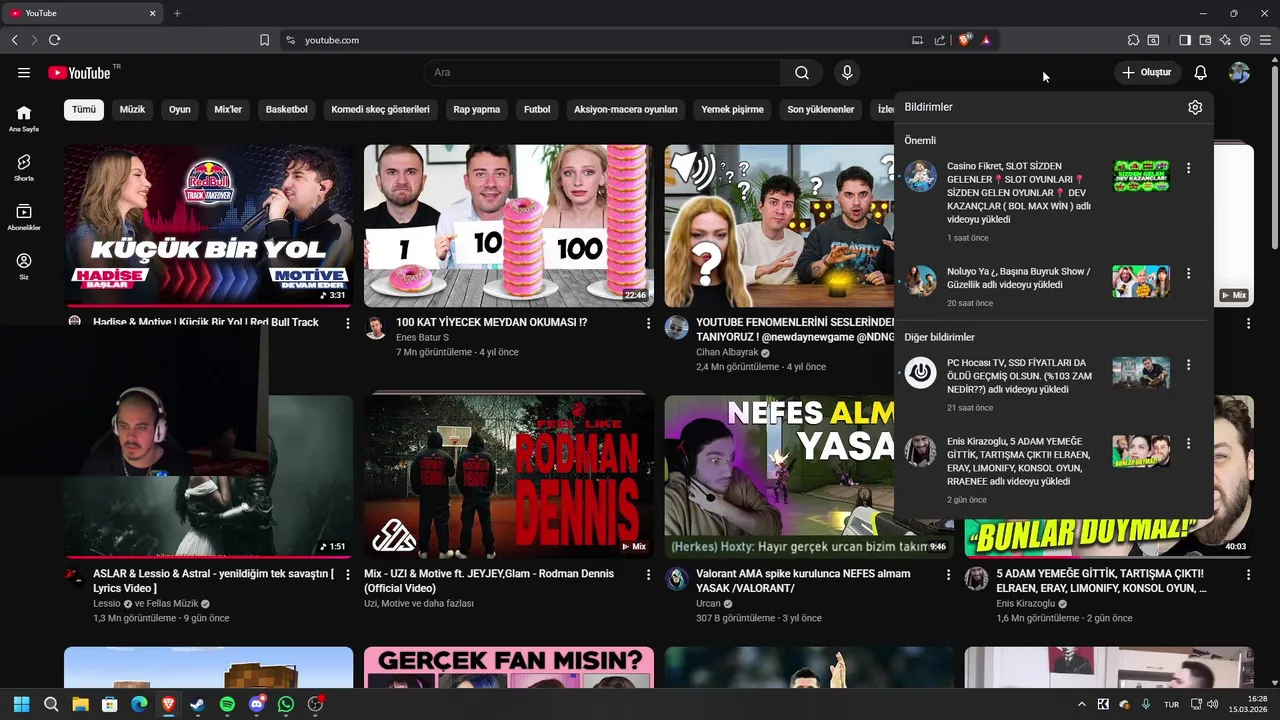Select the Komedi skeç gösterileri chip
Viewport: 1280px width, 720px height.
coord(380,109)
